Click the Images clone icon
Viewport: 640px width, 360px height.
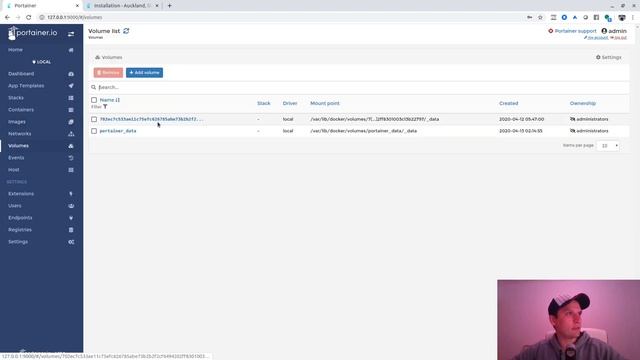coord(71,122)
